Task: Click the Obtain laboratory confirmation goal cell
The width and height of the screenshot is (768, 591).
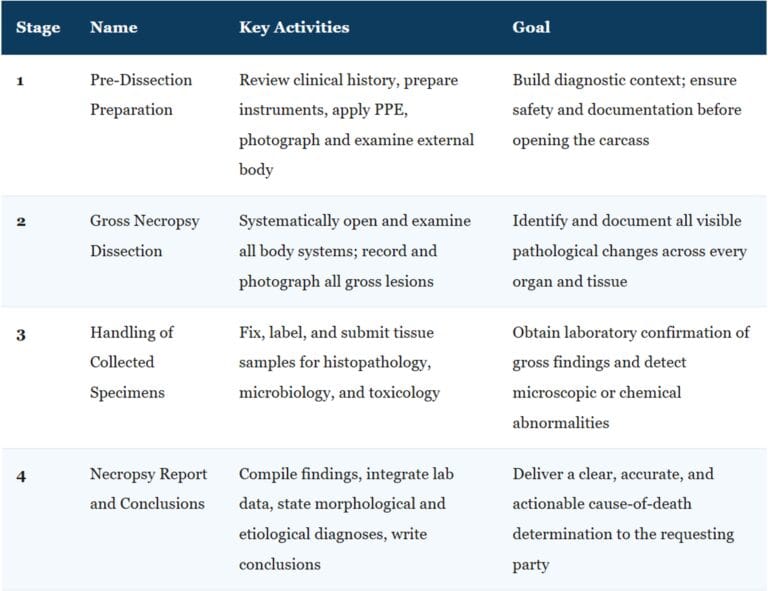Action: pyautogui.click(x=631, y=378)
